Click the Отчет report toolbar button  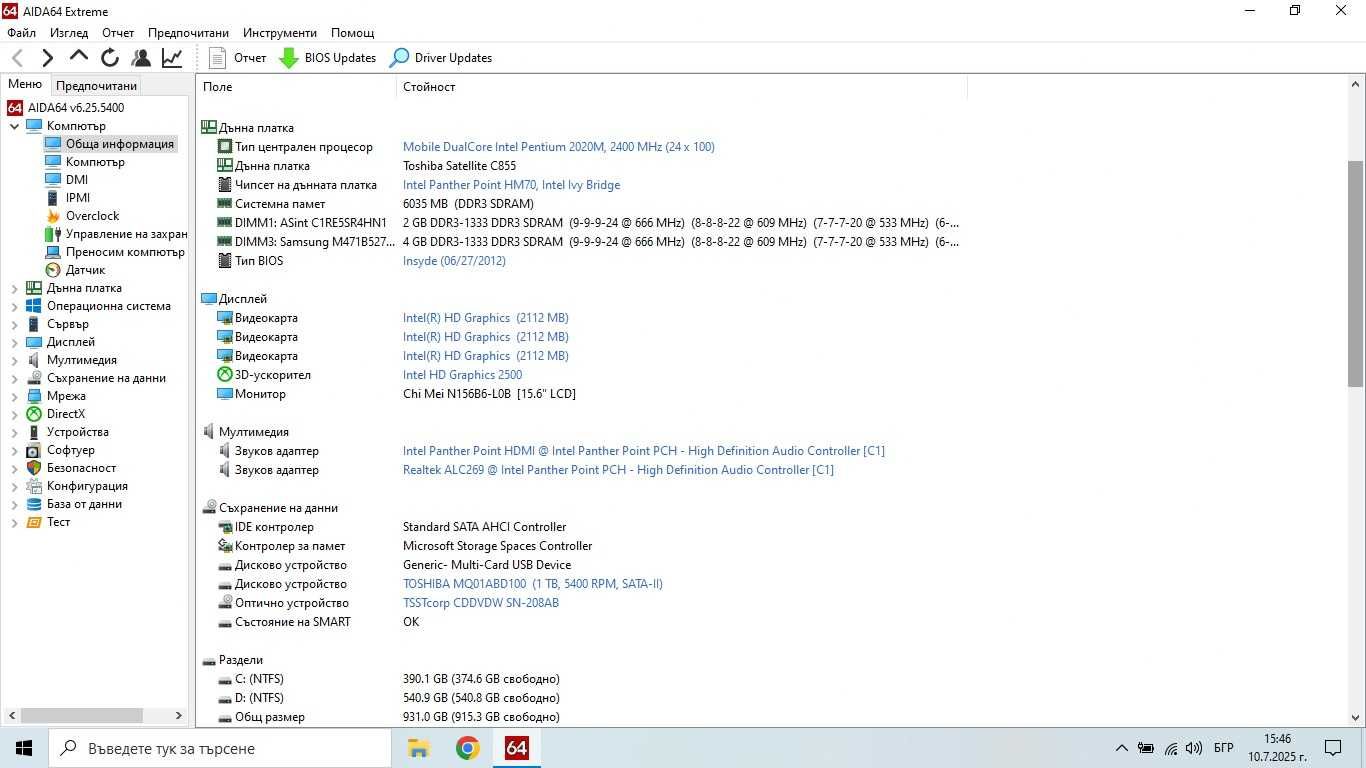238,58
